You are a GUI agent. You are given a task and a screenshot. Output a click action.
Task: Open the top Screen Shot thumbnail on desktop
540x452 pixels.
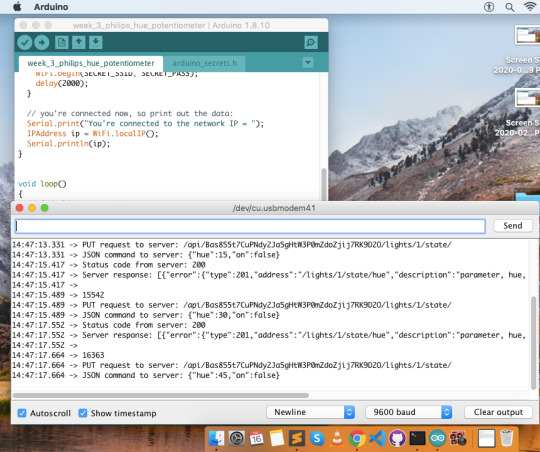click(527, 35)
